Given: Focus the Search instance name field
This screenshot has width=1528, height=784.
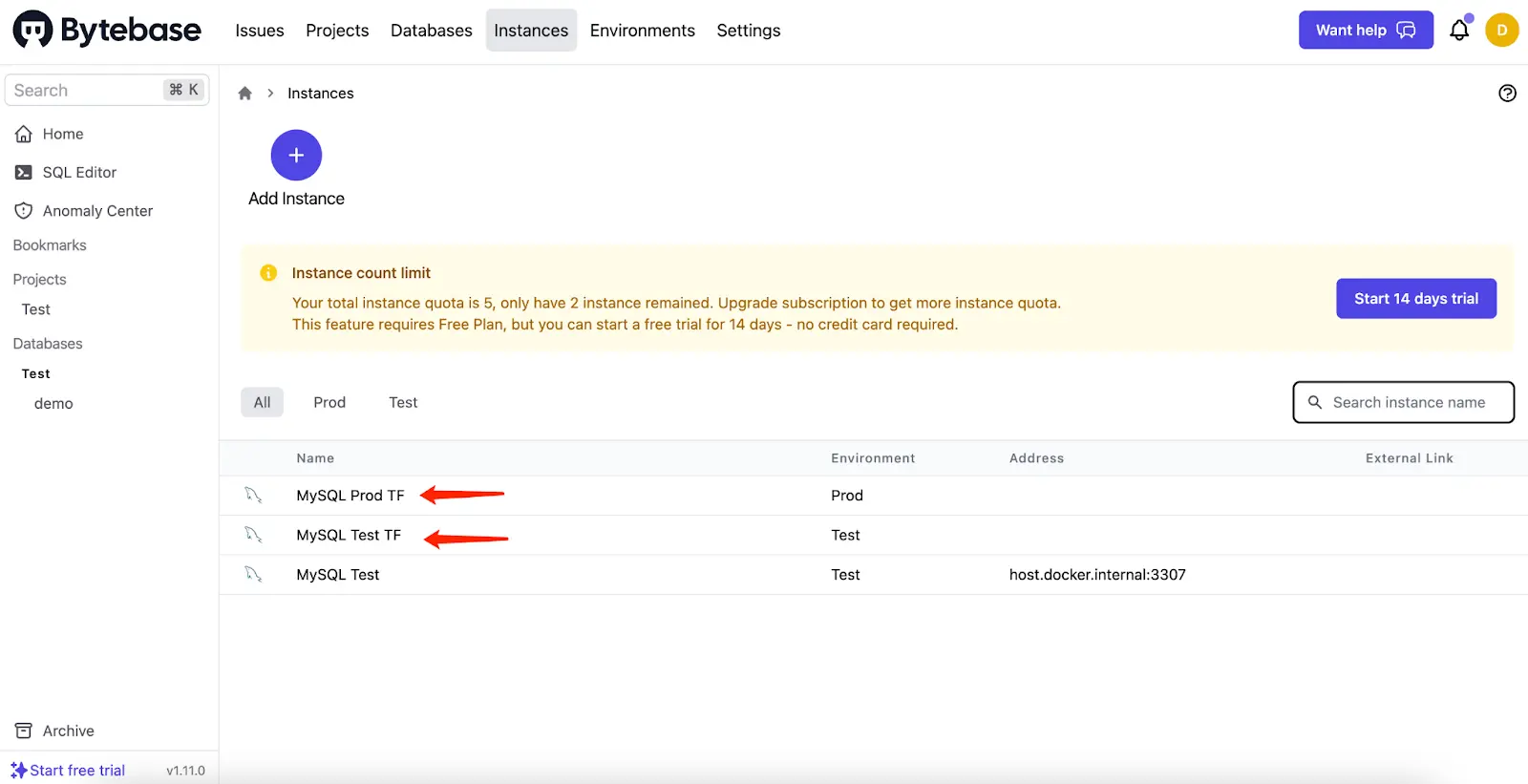Looking at the screenshot, I should [1404, 402].
